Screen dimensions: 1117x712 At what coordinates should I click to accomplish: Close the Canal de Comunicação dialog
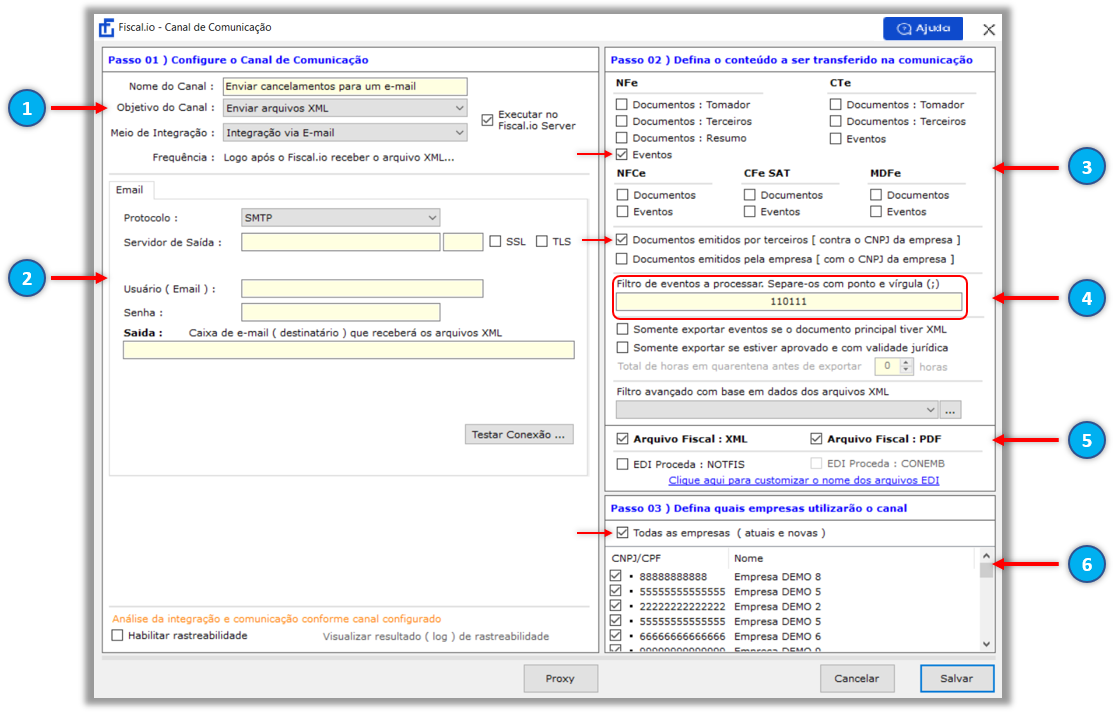point(989,29)
